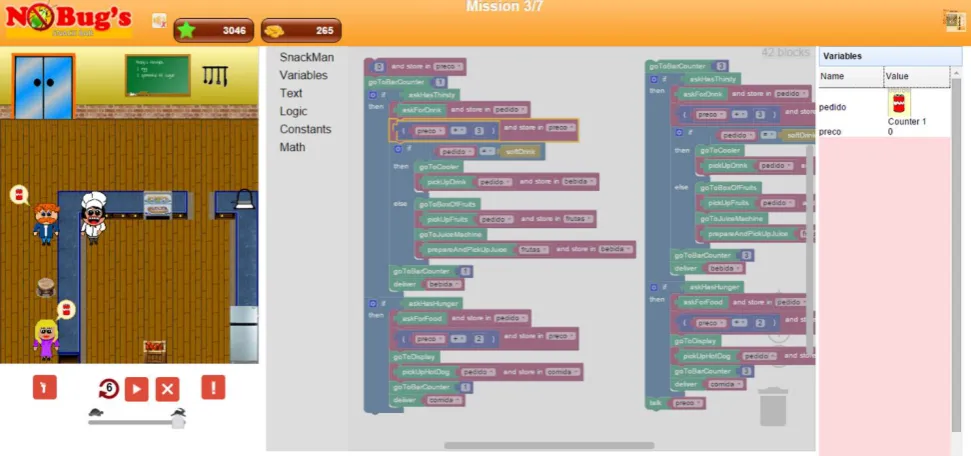The width and height of the screenshot is (971, 456).
Task: Click the red-haired customer's order speech balloon
Action: click(19, 195)
